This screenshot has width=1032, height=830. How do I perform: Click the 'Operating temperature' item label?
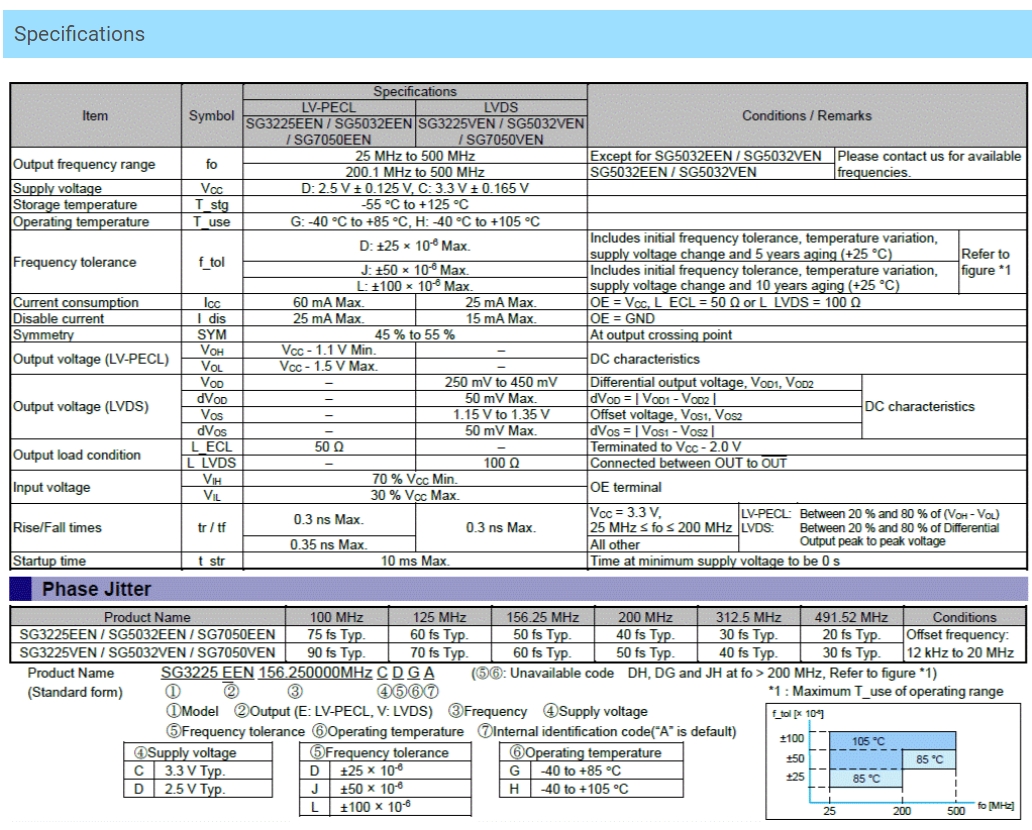(81, 222)
